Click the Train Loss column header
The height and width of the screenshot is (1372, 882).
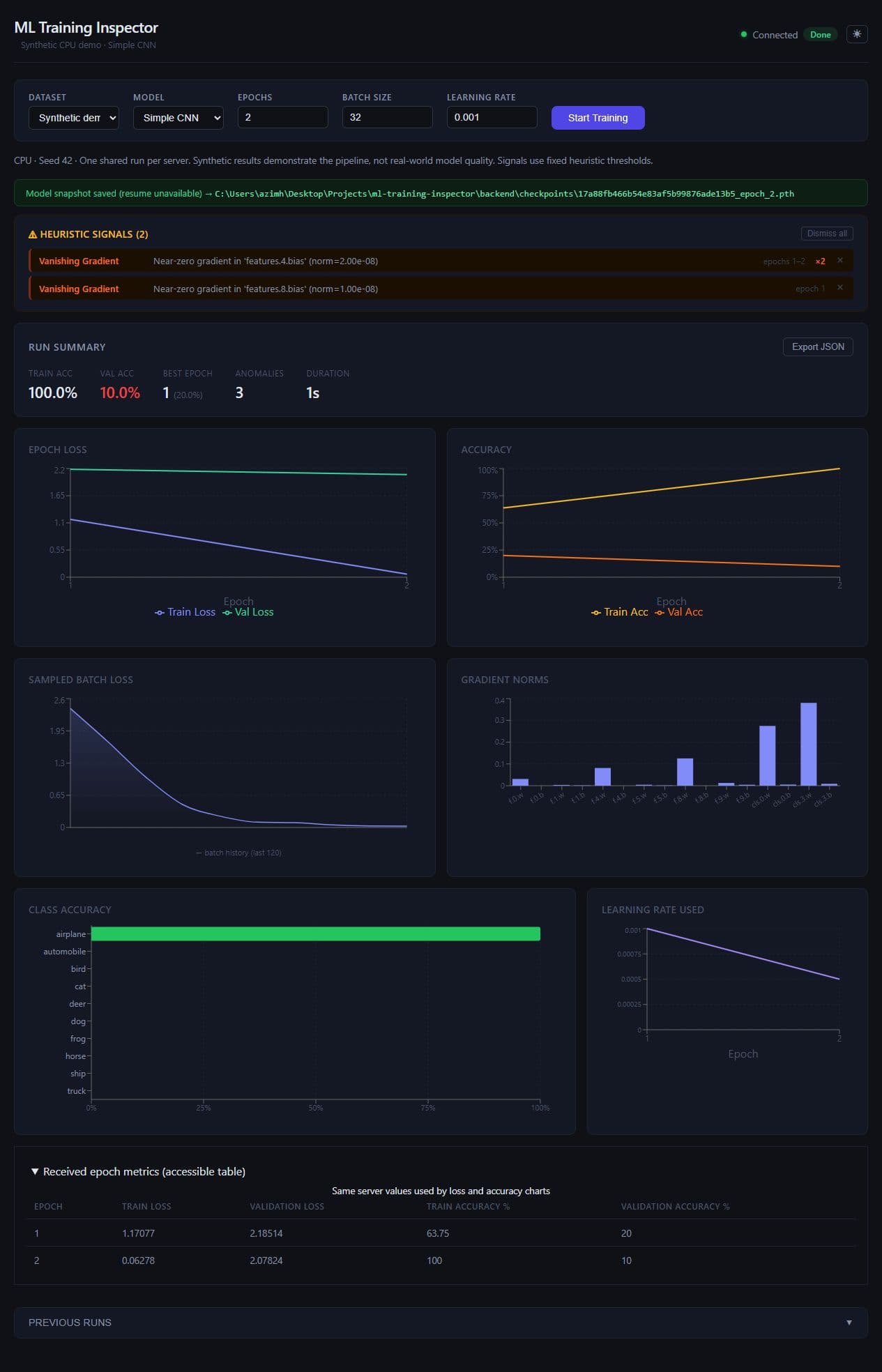(x=146, y=1206)
